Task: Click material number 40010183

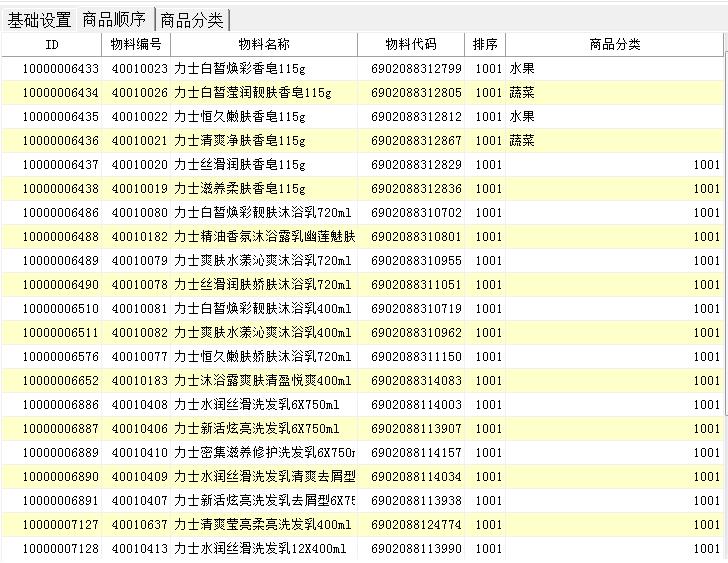Action: point(139,381)
